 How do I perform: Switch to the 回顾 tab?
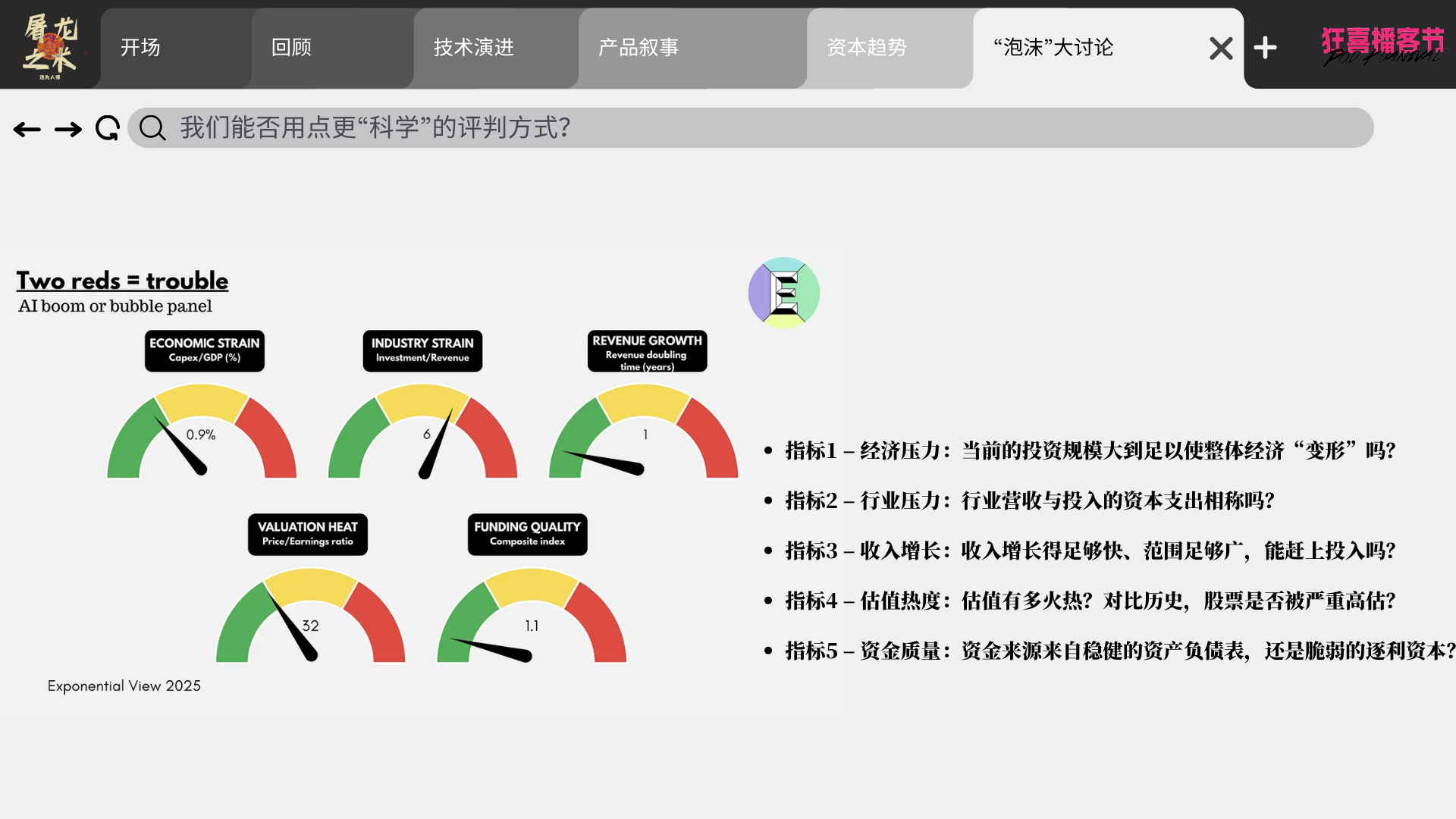point(292,48)
